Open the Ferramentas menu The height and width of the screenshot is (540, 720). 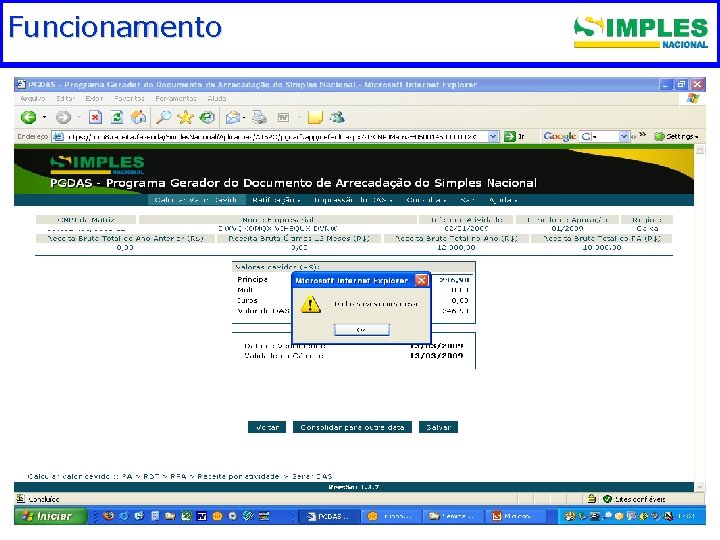(176, 98)
